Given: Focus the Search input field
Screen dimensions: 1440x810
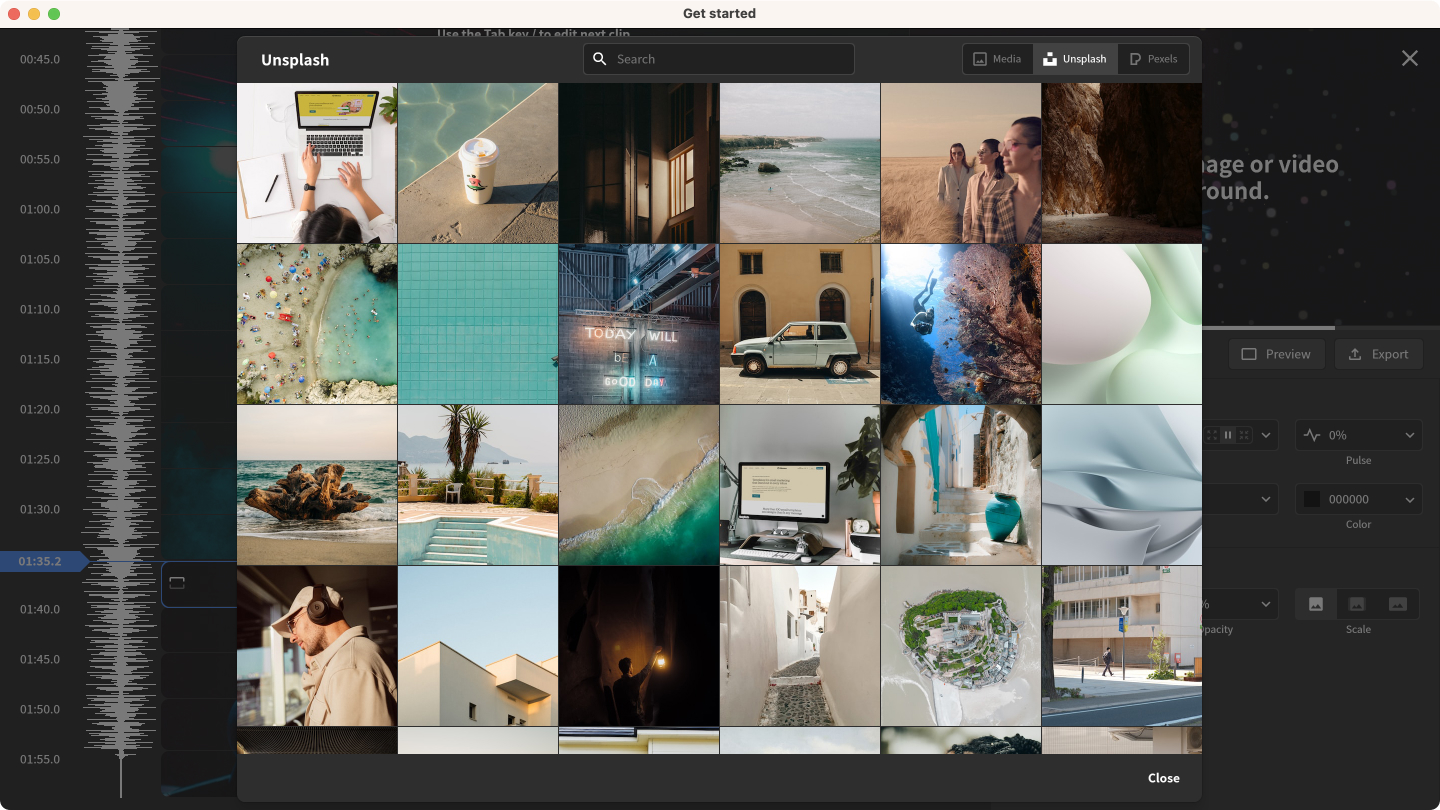Looking at the screenshot, I should coord(719,59).
